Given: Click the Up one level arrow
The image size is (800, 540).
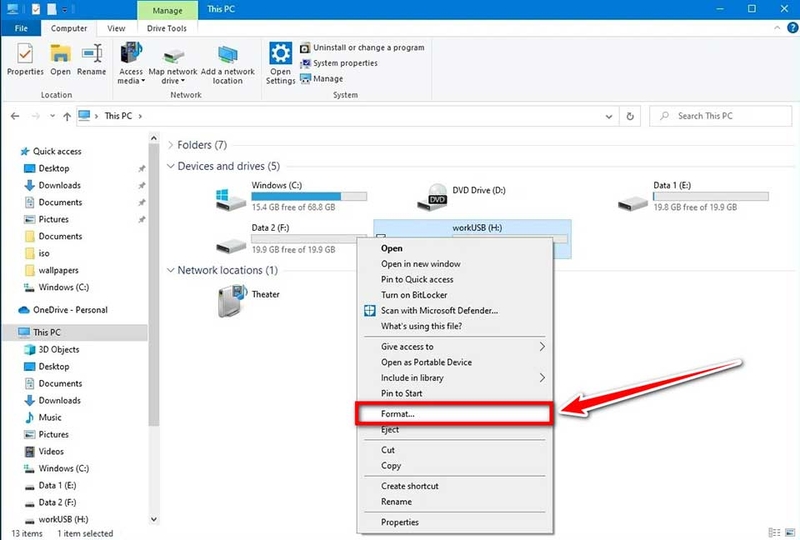Looking at the screenshot, I should 67,116.
